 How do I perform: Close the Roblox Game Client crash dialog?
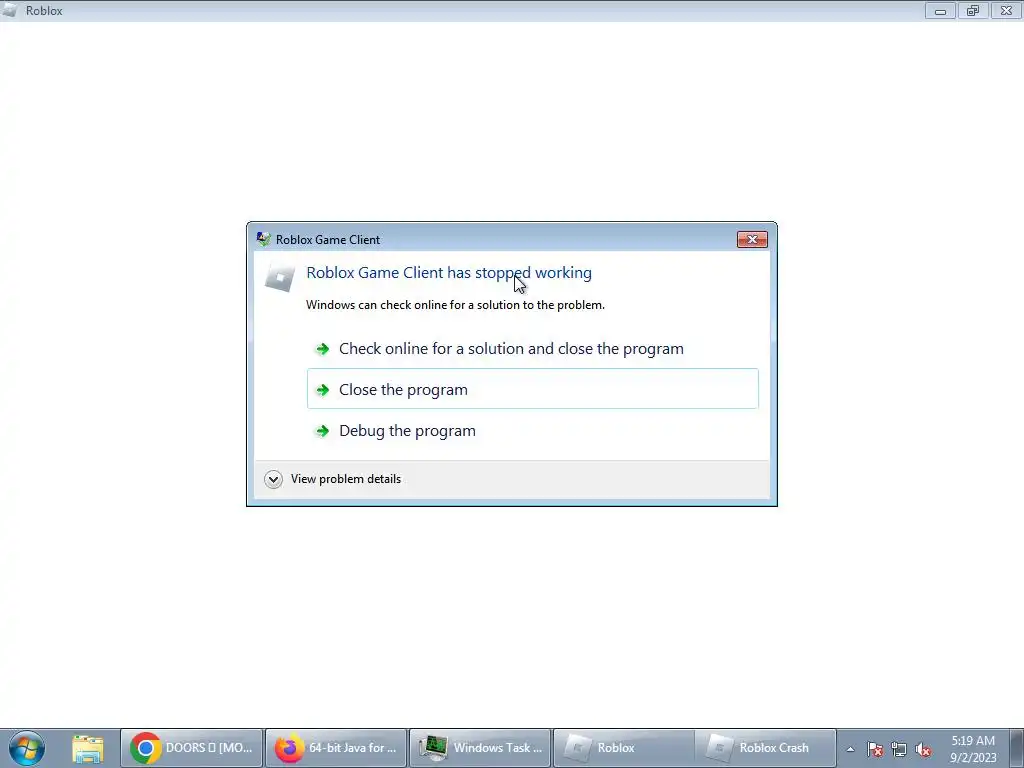[752, 240]
